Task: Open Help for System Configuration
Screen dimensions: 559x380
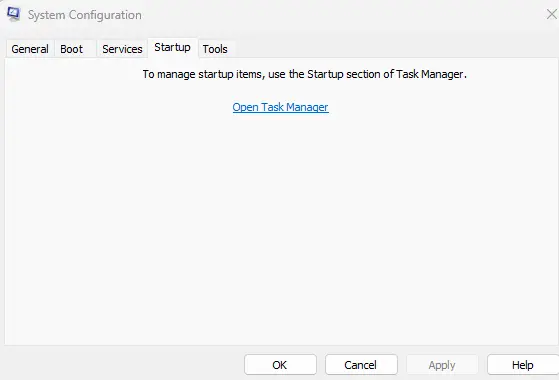Action: 523,365
